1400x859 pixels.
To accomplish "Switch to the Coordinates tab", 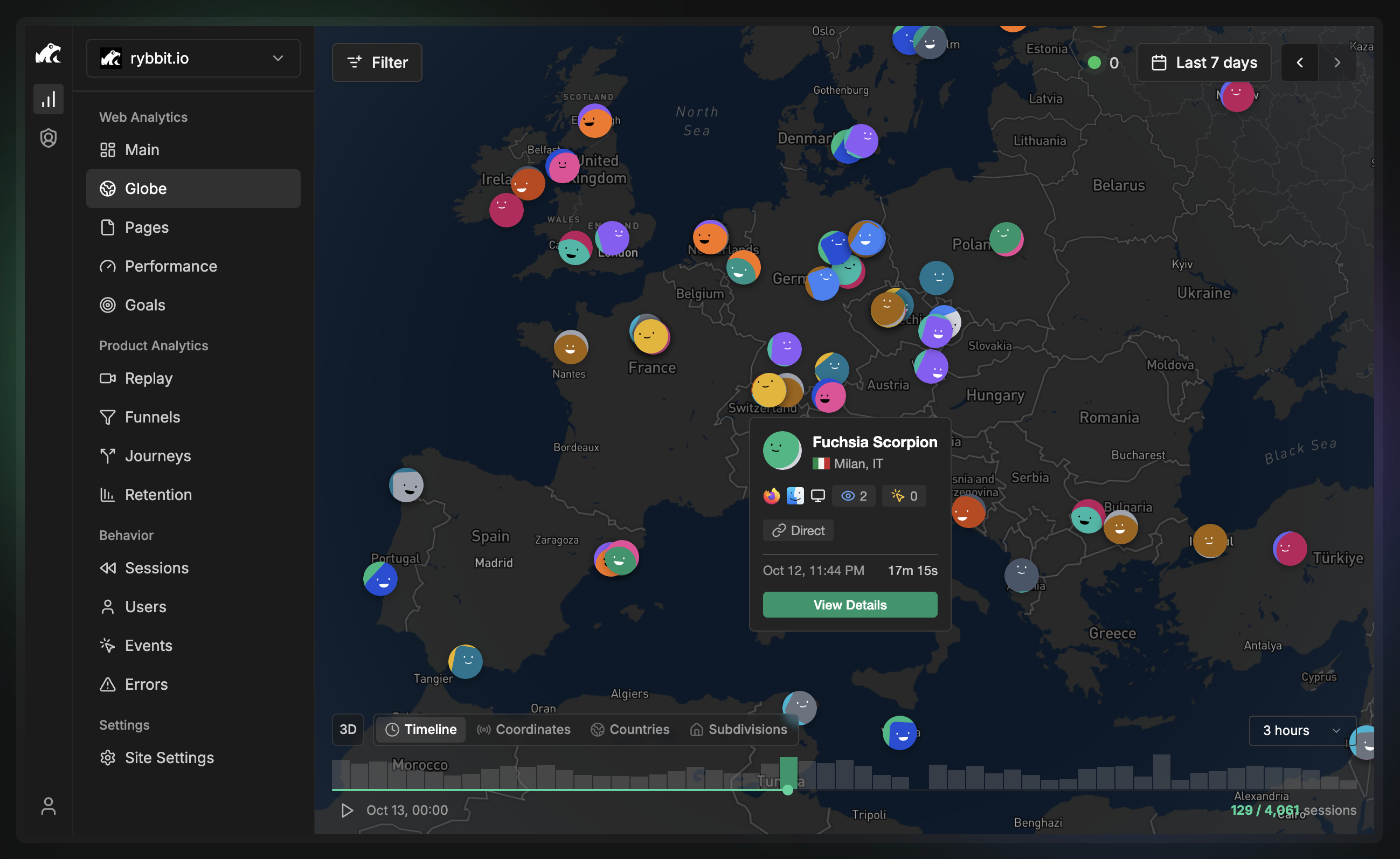I will point(523,730).
